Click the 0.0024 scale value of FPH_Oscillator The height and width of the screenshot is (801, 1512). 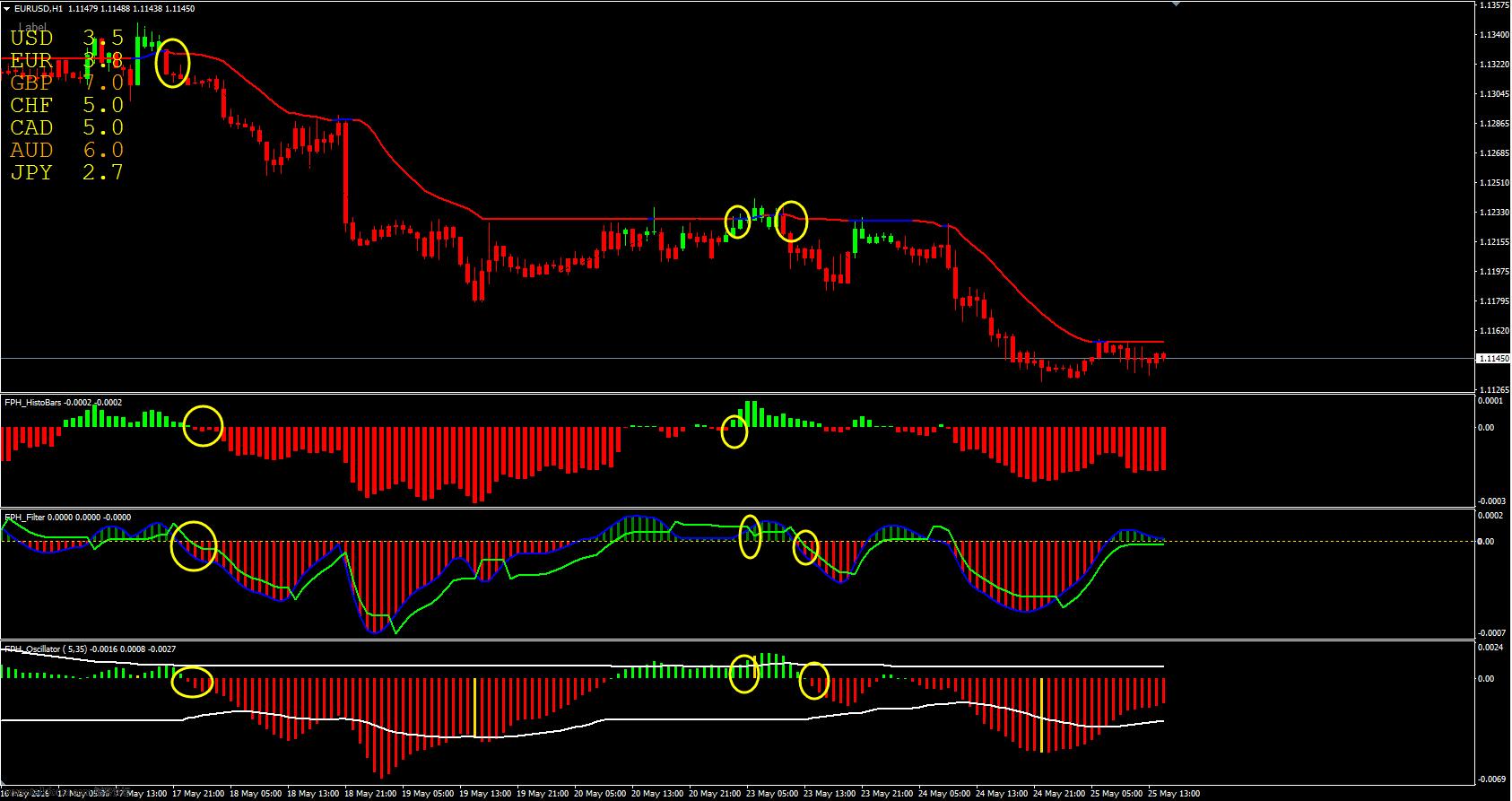(x=1489, y=647)
